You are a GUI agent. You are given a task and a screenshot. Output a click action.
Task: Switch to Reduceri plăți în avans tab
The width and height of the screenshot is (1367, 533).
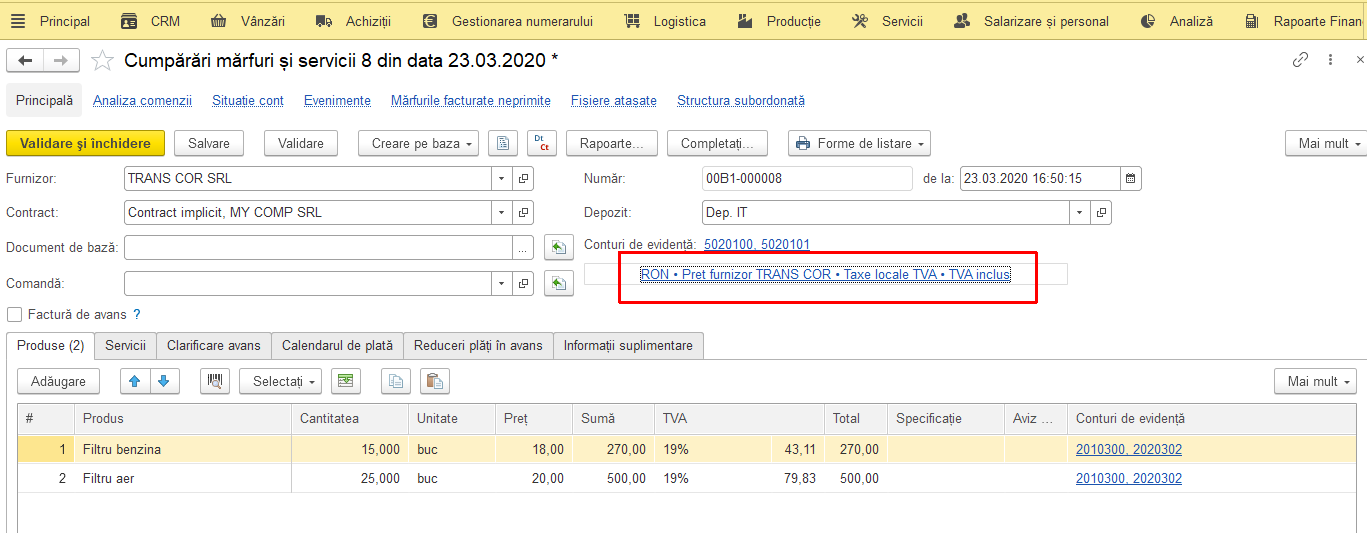(478, 345)
